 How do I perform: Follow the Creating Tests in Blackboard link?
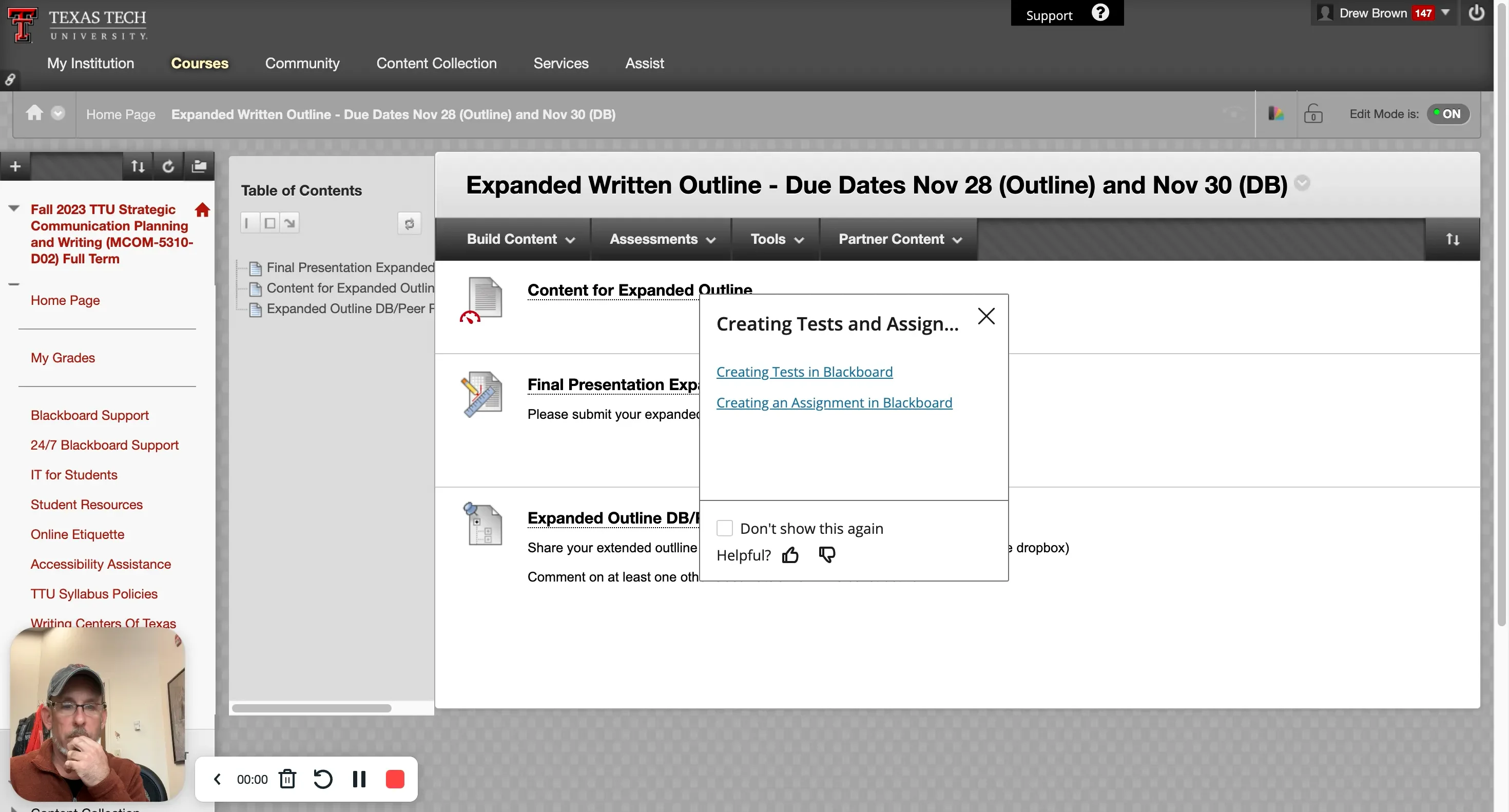tap(804, 372)
